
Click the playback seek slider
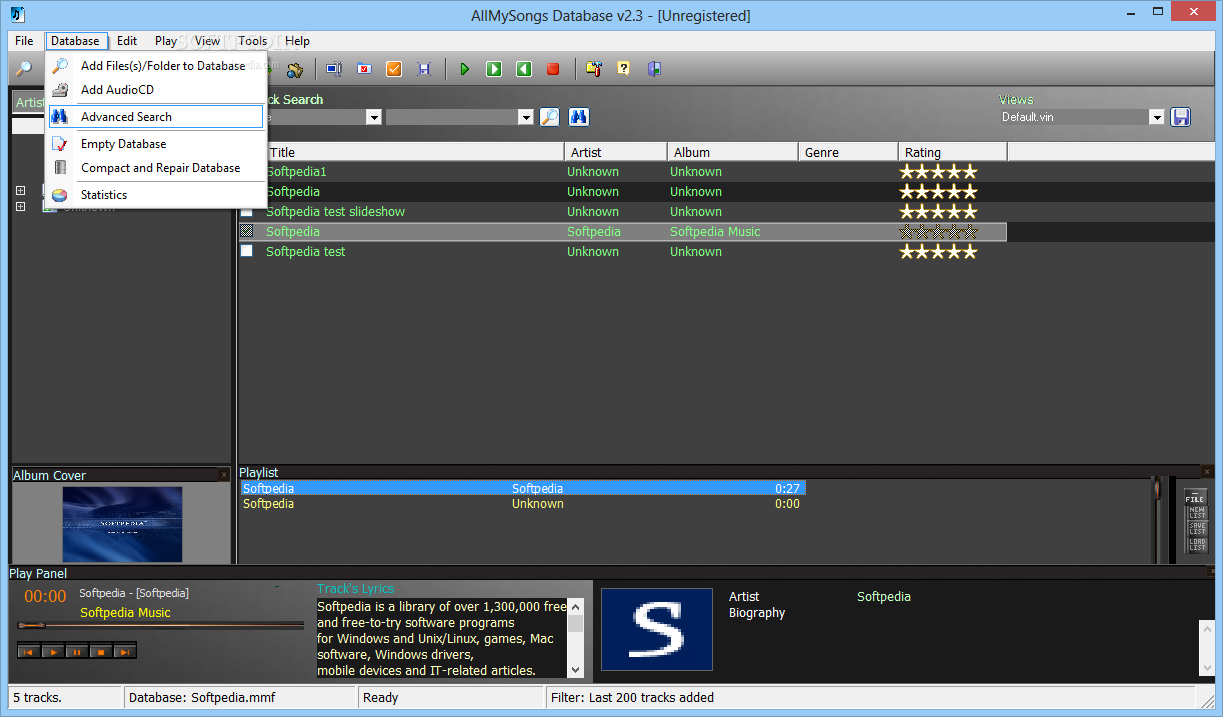pyautogui.click(x=161, y=626)
